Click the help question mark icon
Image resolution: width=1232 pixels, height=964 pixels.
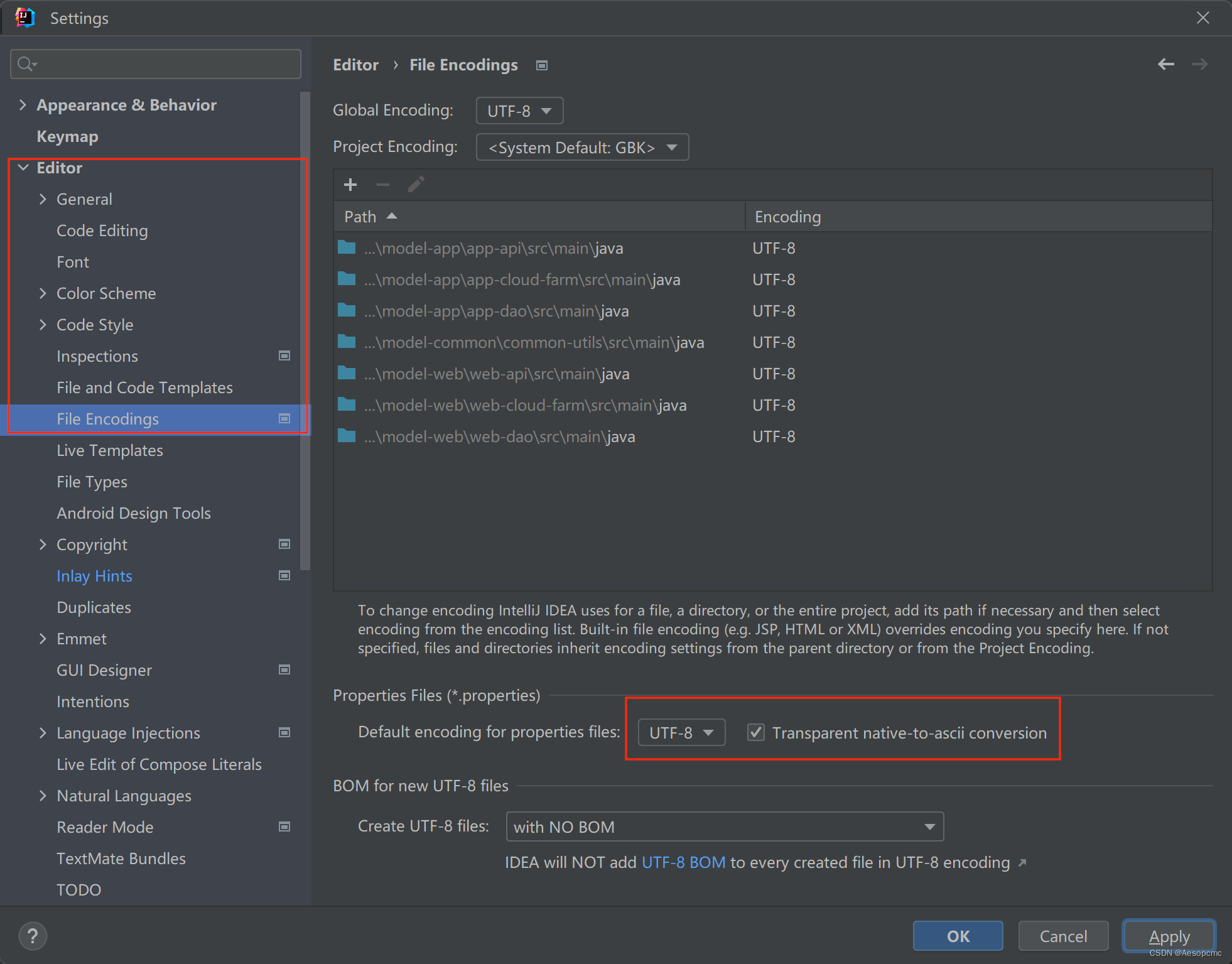pos(33,936)
